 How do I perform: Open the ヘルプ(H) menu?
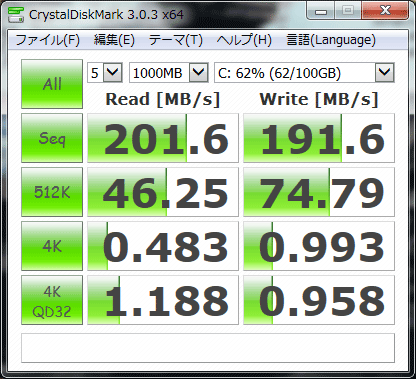click(244, 40)
